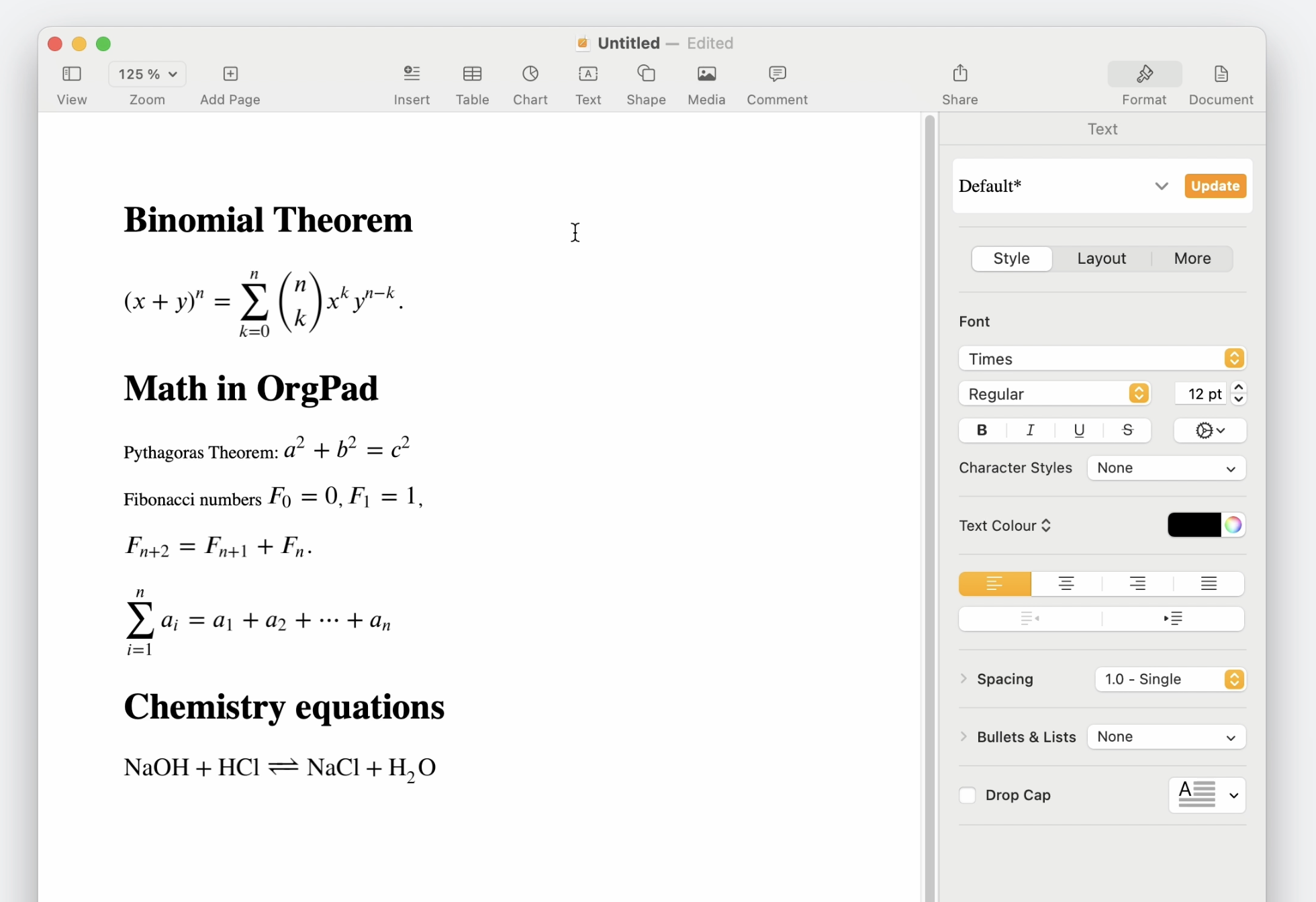Insert a Text box
The image size is (1316, 902).
(x=587, y=83)
